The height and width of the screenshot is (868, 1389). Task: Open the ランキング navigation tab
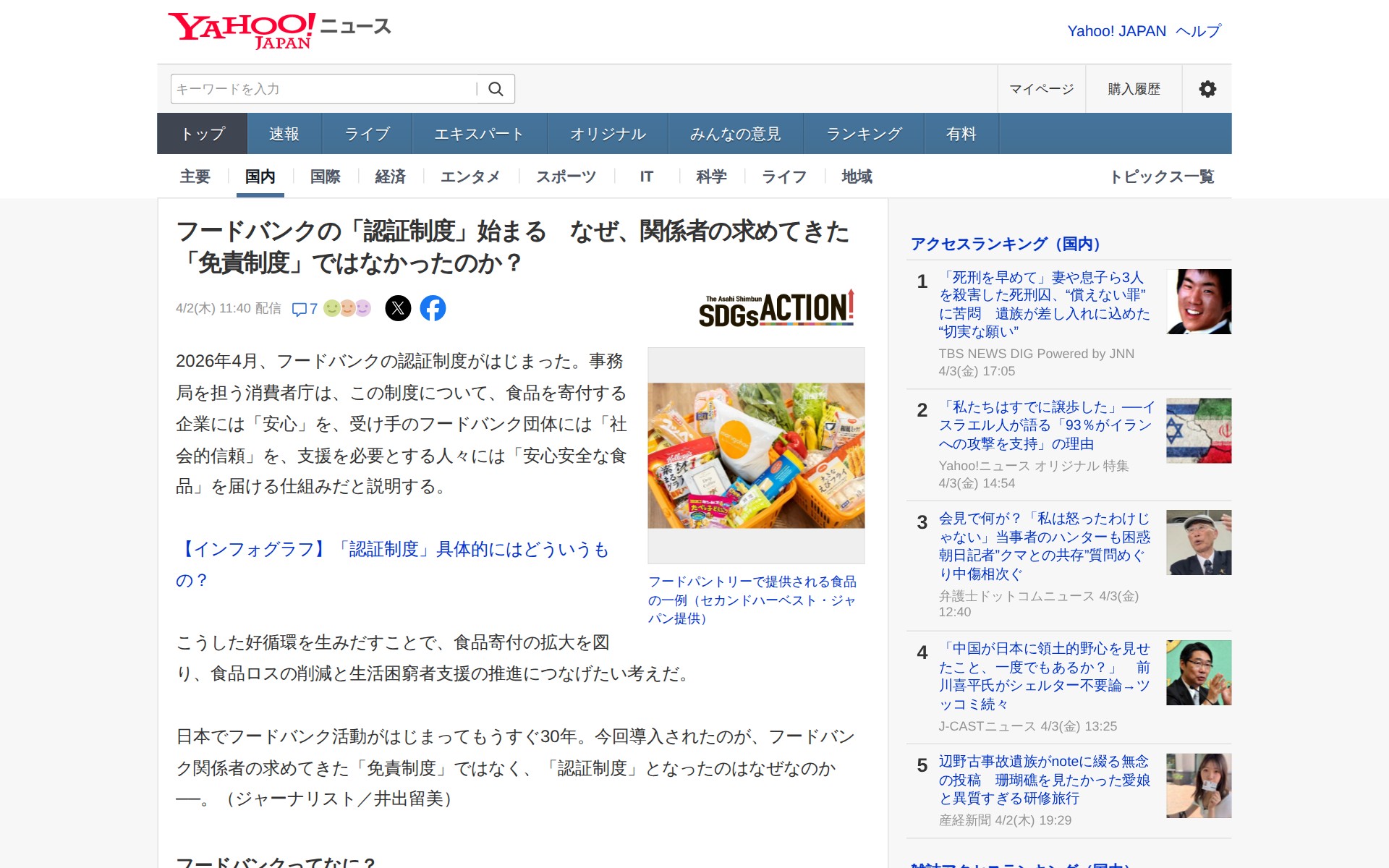tap(864, 134)
